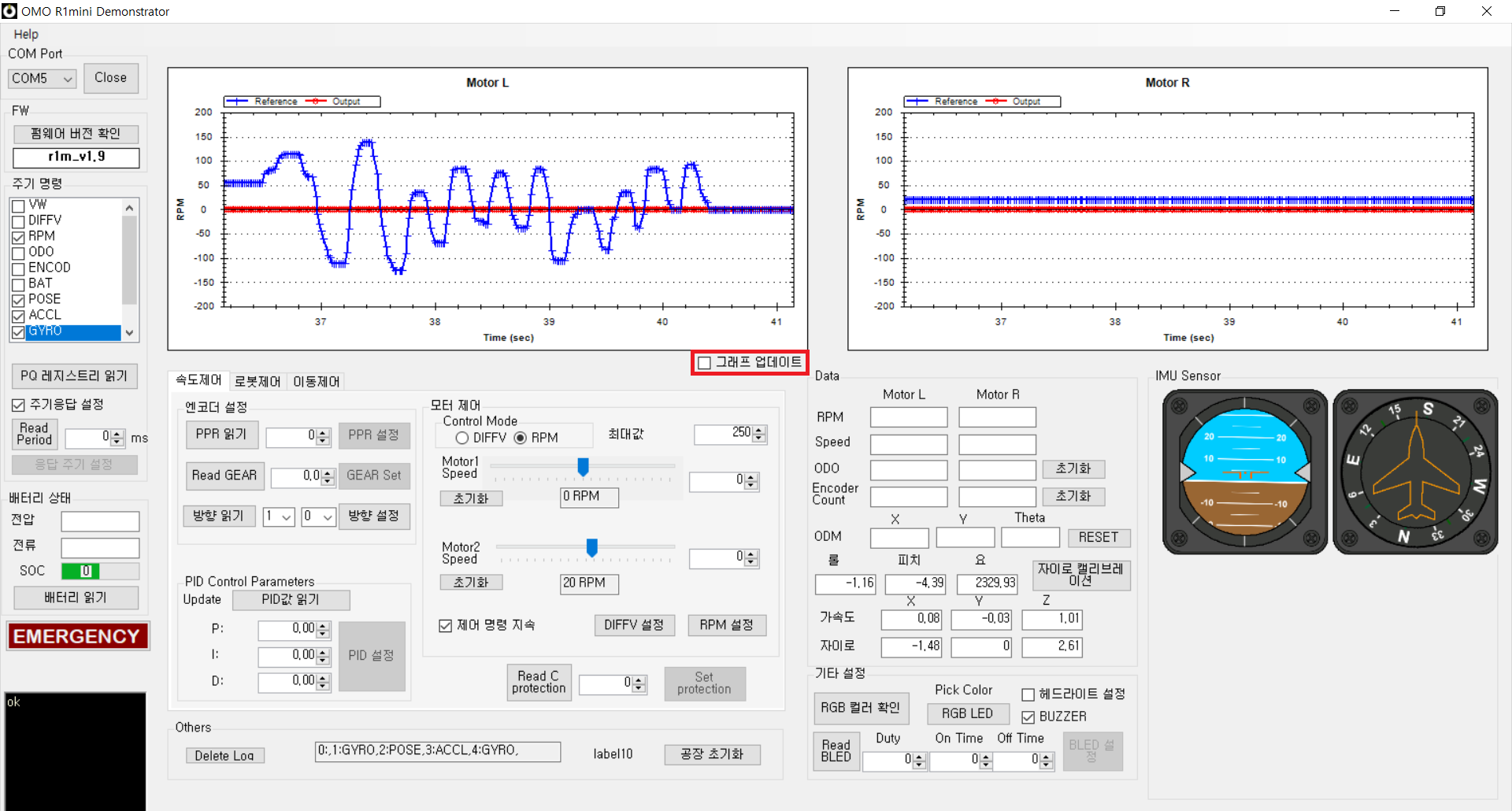Toggle the 주기응답 설정 checkbox
Screen dimensions: 1512x811
(x=18, y=405)
